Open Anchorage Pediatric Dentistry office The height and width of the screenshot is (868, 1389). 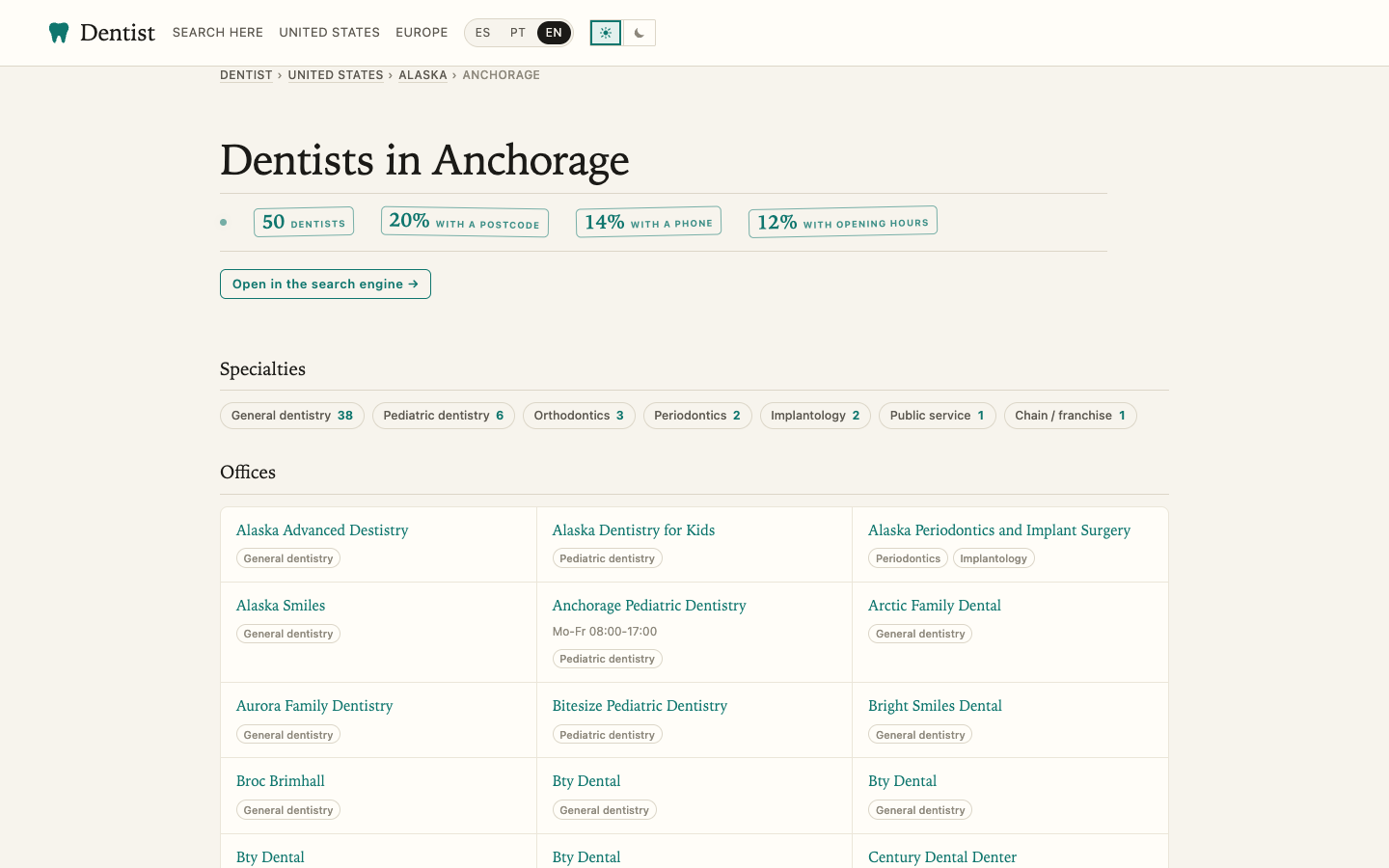[649, 606]
